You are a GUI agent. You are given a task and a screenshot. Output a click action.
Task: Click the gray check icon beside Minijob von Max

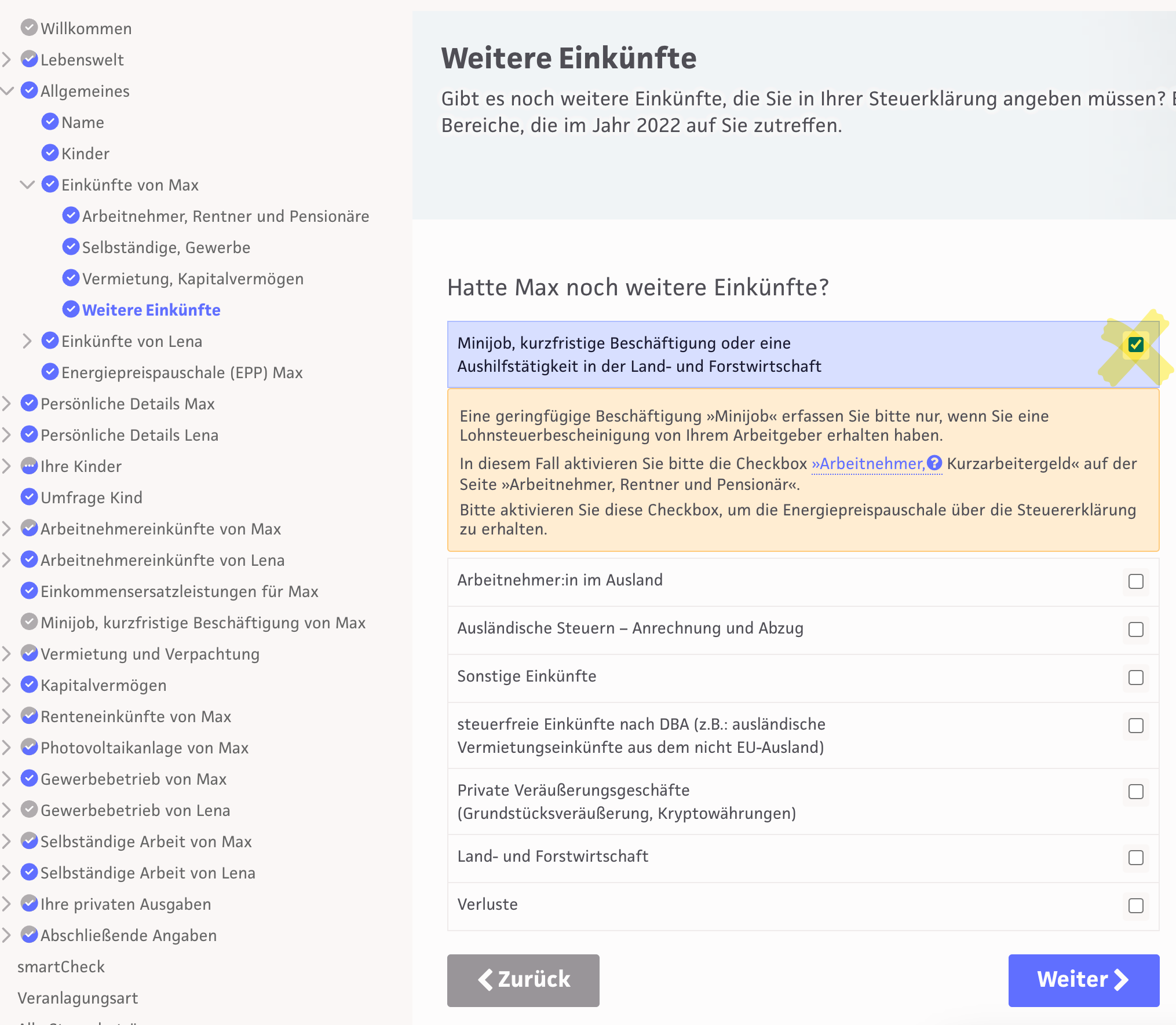pos(29,622)
